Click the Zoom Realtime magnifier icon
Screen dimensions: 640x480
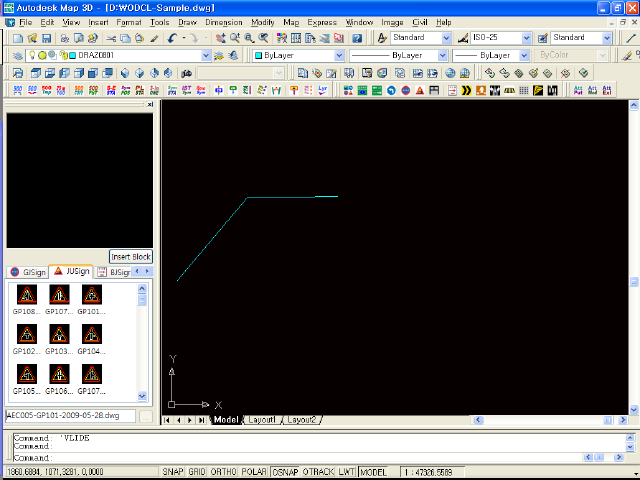235,38
